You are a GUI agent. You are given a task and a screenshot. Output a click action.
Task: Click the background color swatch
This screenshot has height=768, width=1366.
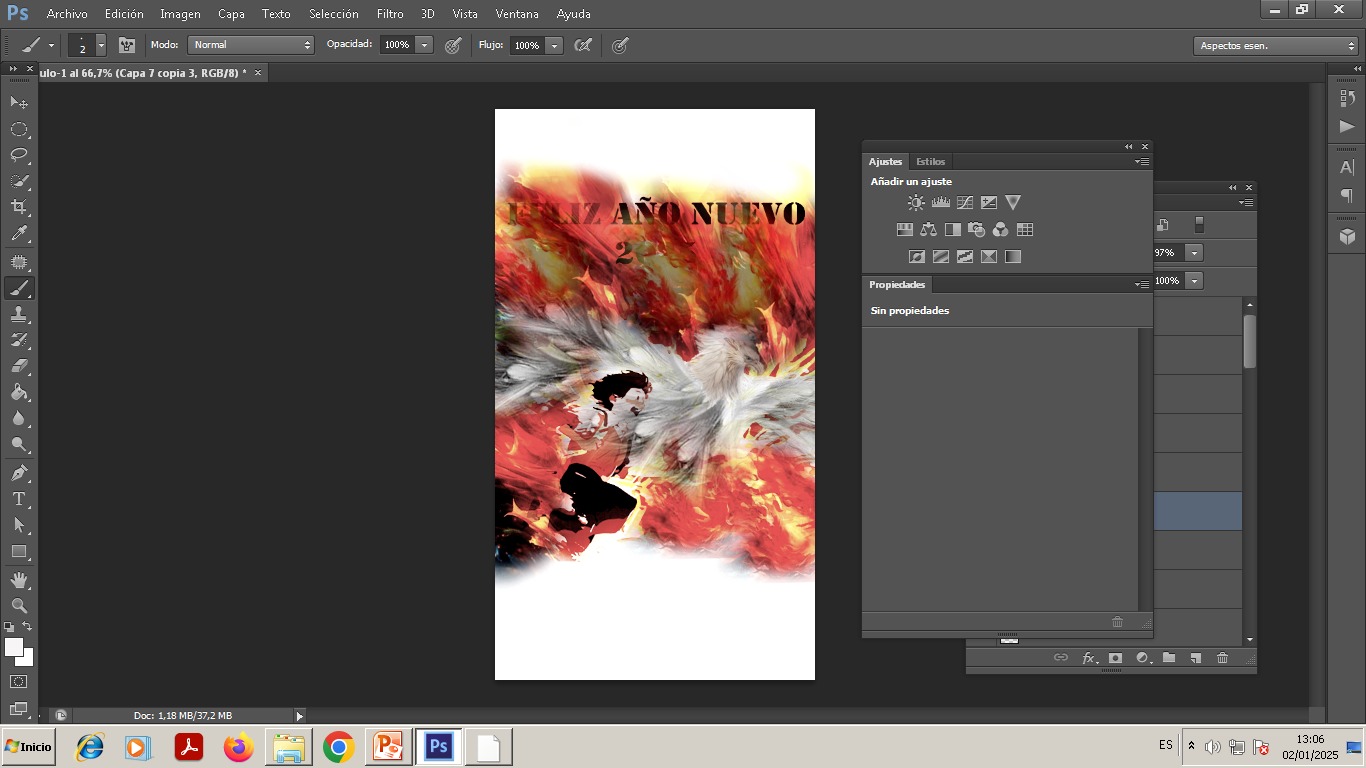click(28, 660)
